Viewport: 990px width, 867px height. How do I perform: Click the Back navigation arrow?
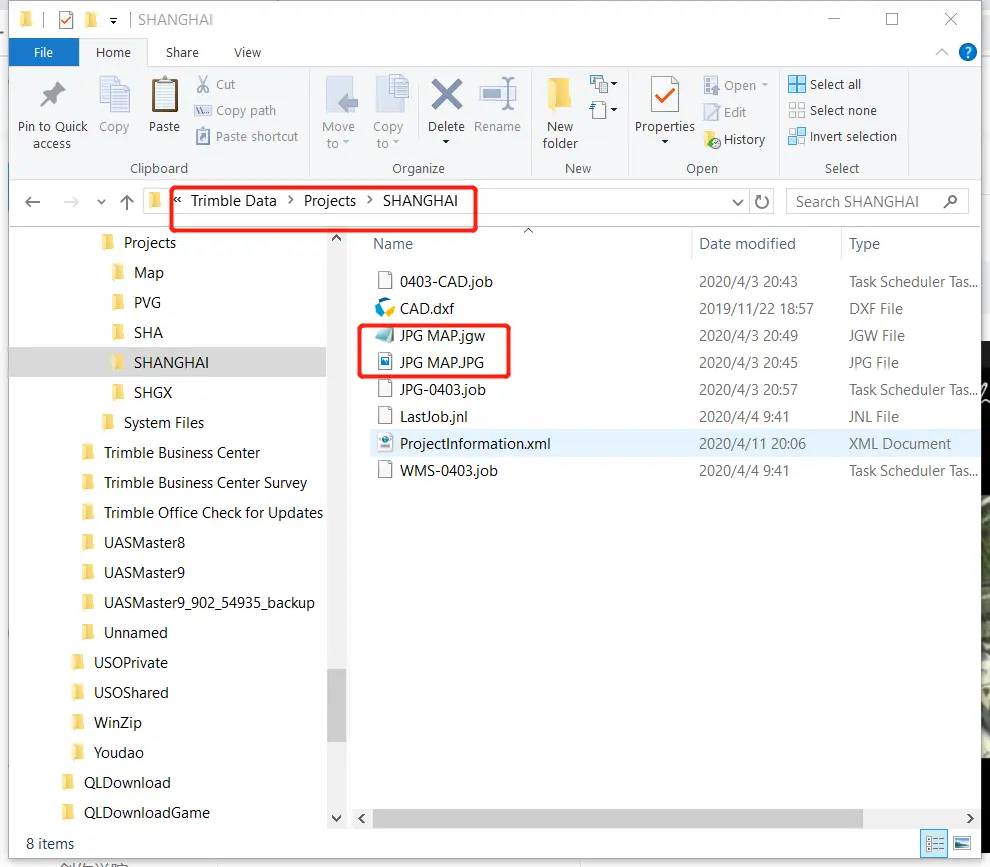[33, 202]
